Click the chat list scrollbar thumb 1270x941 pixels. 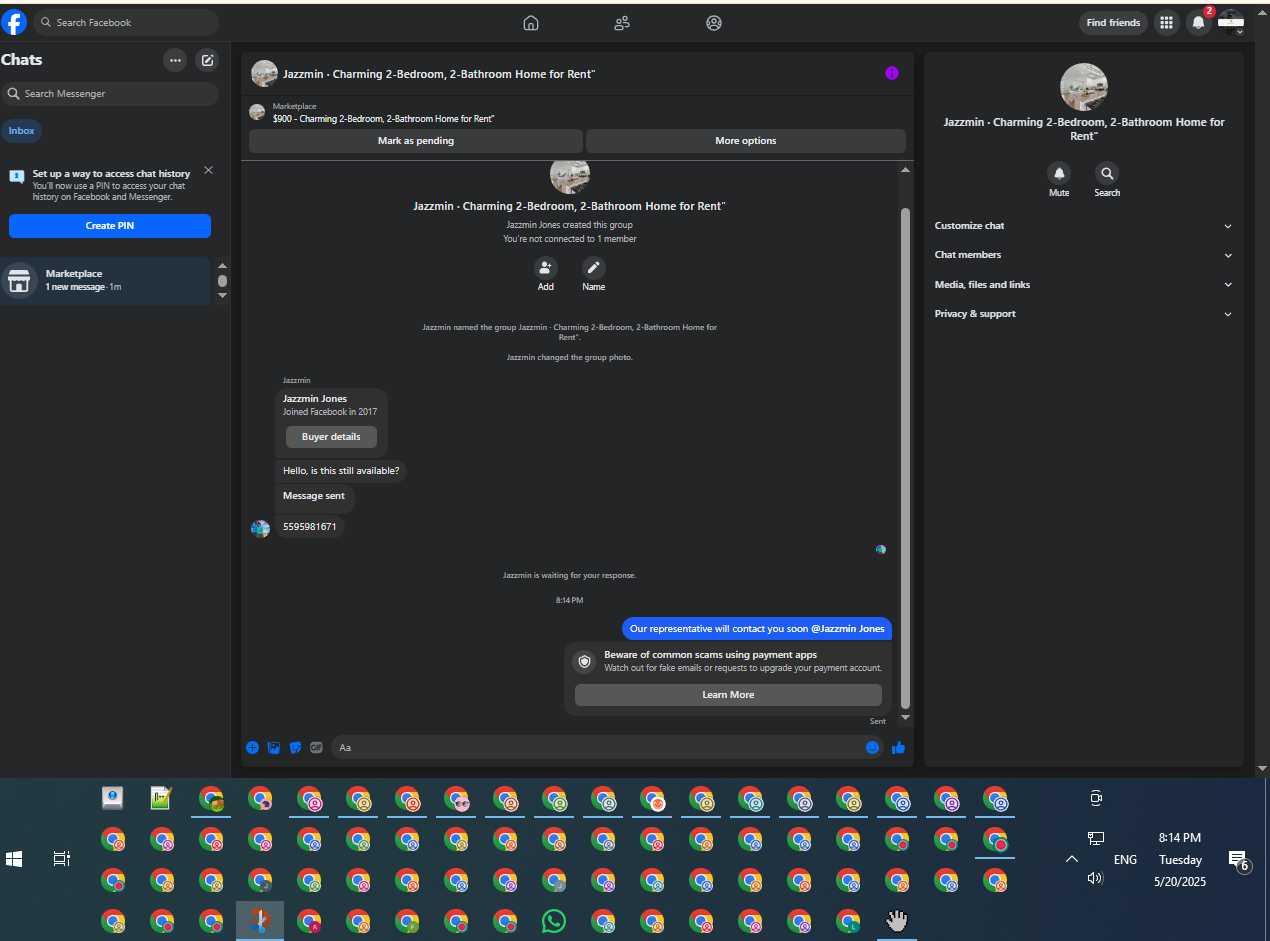click(x=222, y=281)
